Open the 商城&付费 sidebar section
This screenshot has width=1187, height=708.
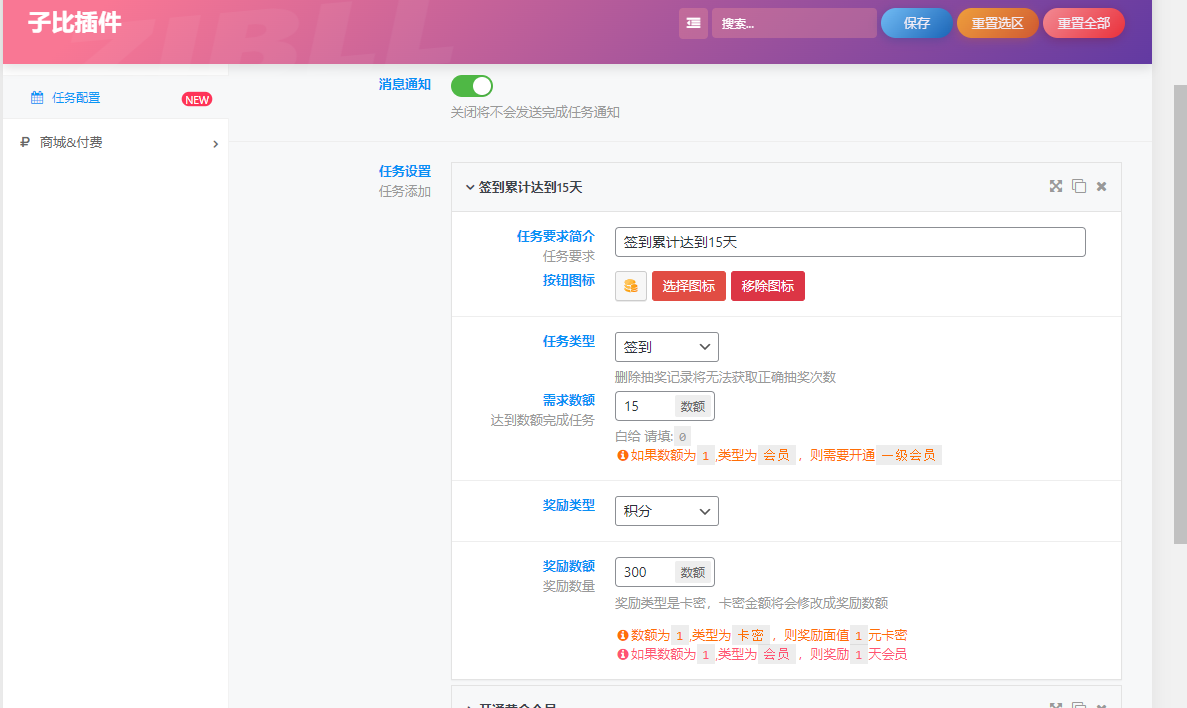click(x=115, y=142)
